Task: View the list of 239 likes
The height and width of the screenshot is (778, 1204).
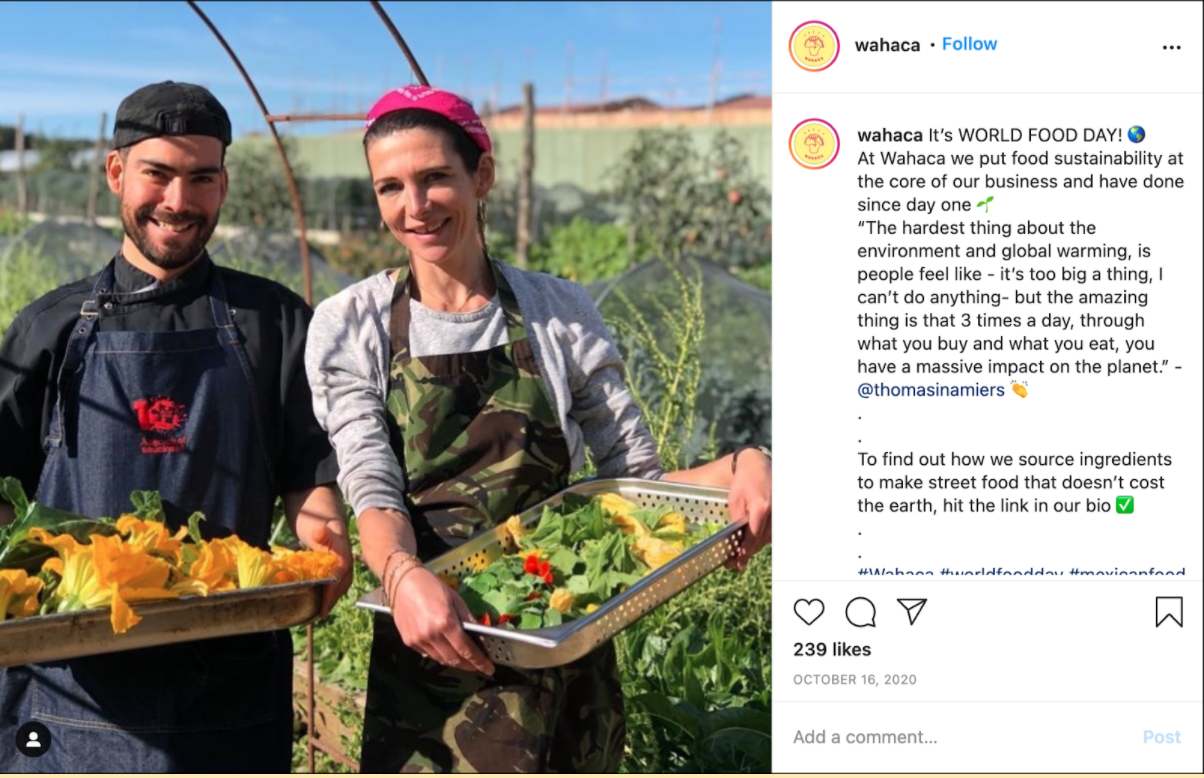Action: pyautogui.click(x=832, y=650)
